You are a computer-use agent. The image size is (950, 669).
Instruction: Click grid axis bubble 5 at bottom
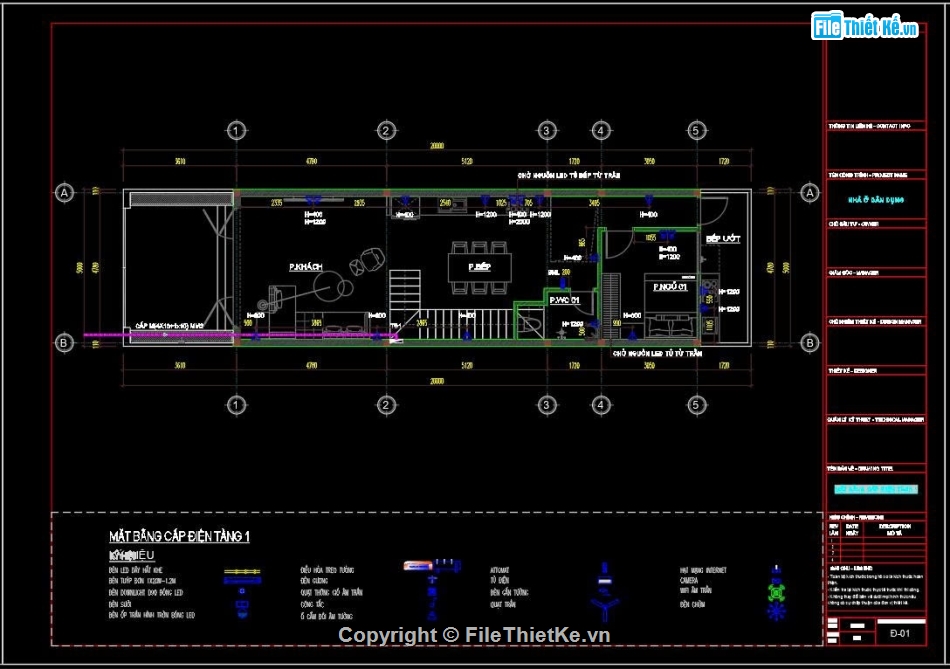point(697,405)
